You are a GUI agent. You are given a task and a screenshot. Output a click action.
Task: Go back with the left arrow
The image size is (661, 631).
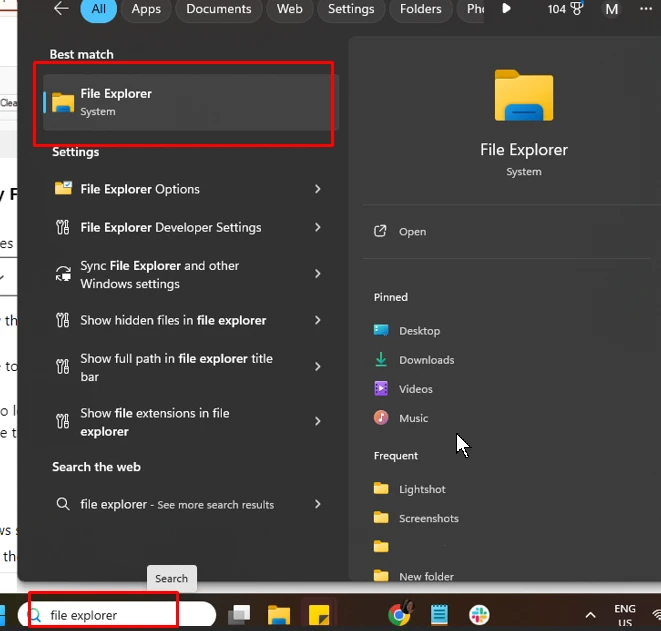pos(62,8)
